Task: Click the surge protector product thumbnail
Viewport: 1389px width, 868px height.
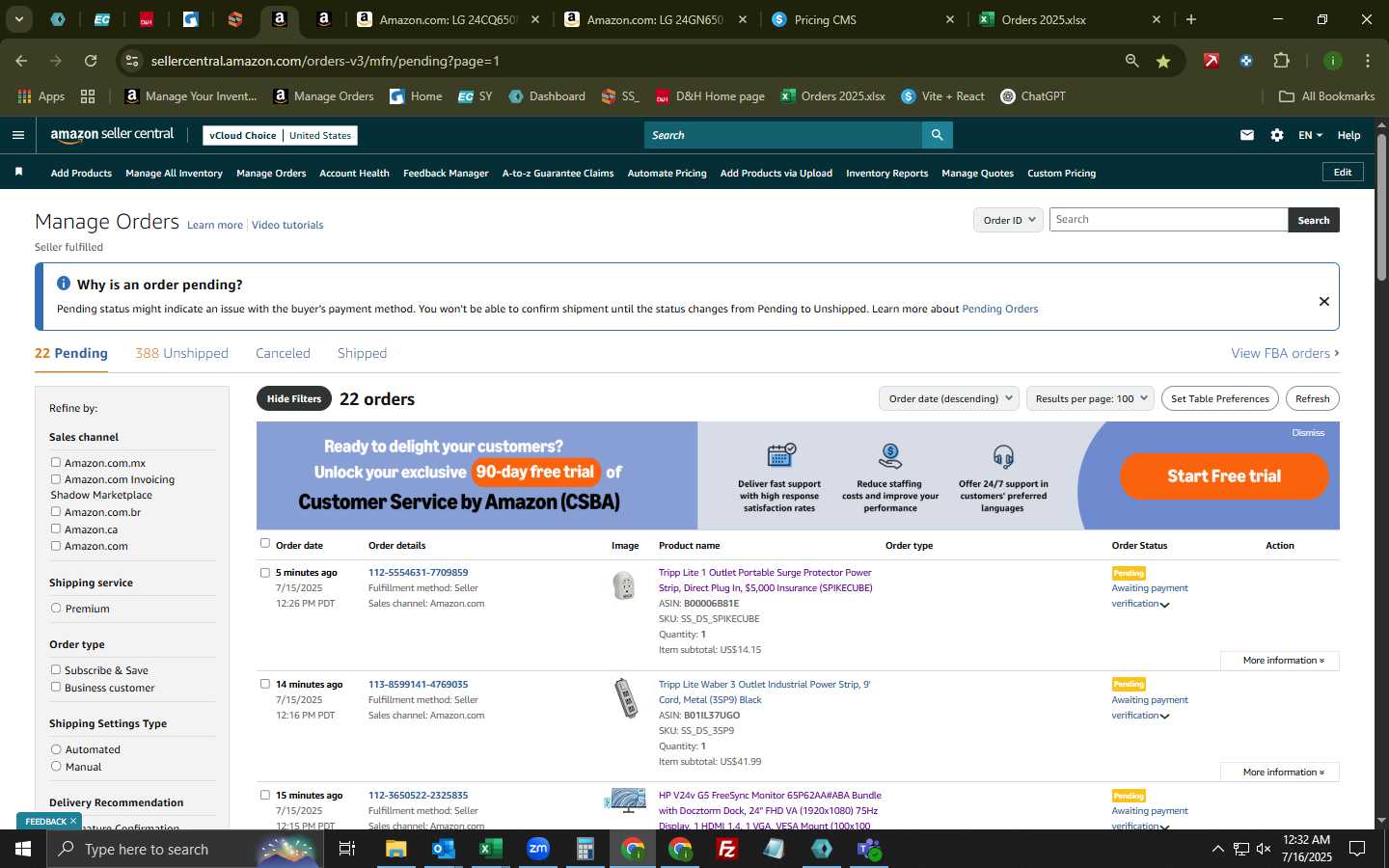Action: [x=625, y=584]
